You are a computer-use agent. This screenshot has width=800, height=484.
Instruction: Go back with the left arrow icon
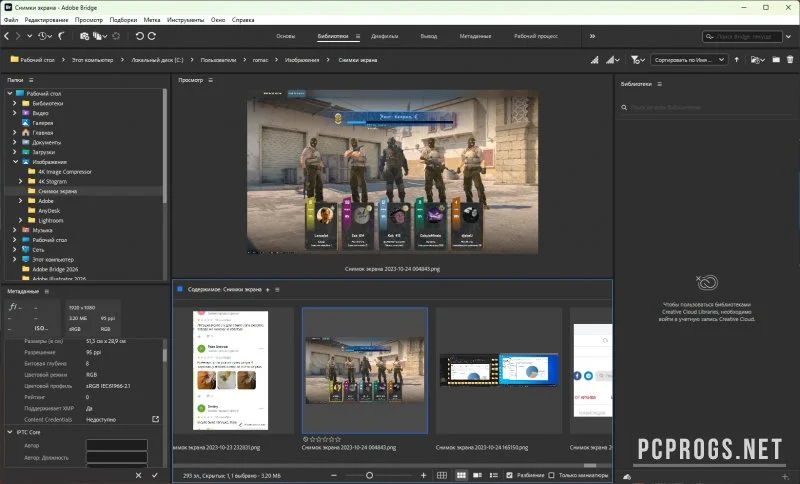[x=7, y=36]
